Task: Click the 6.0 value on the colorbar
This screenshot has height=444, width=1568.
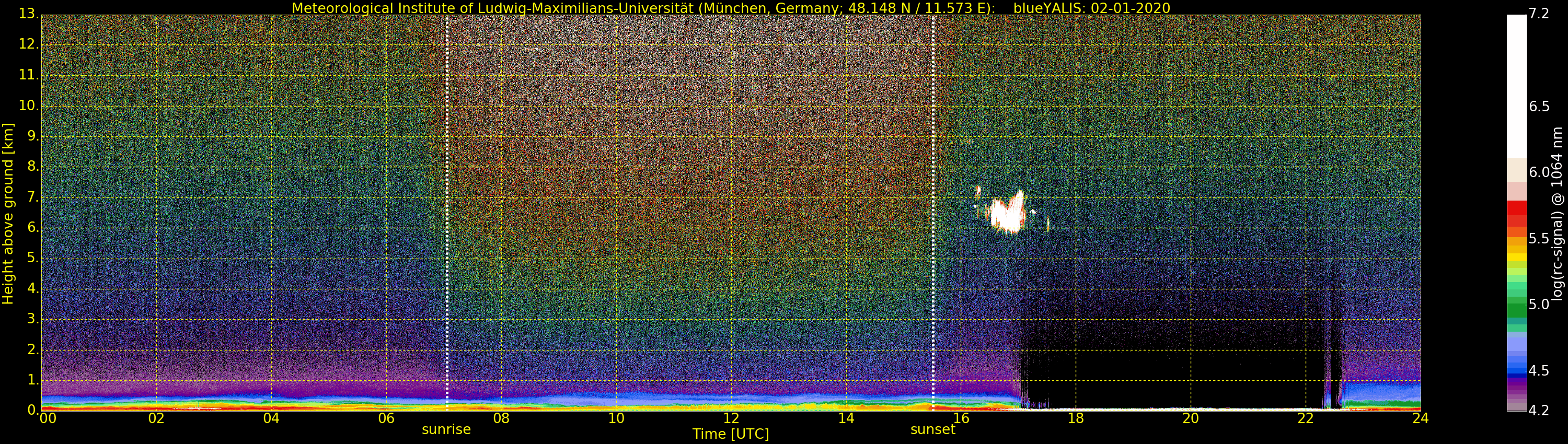Action: (1539, 172)
